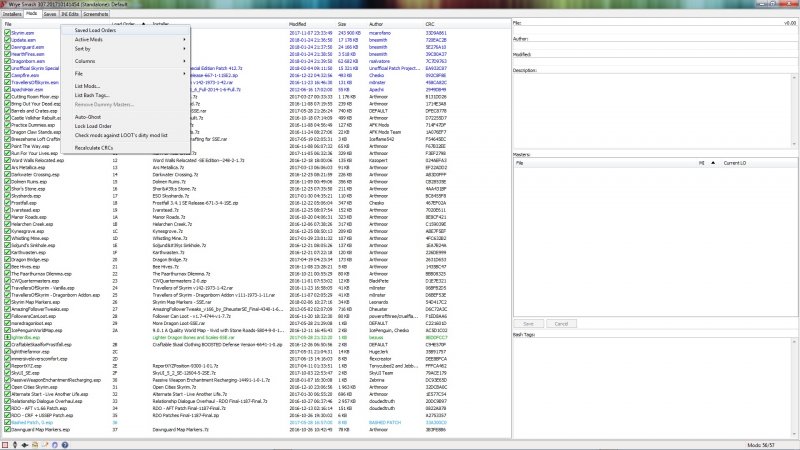This screenshot has height=450, width=800.
Task: Toggle the Bashed Patch, 0.esp checkbox
Action: click(x=7, y=422)
